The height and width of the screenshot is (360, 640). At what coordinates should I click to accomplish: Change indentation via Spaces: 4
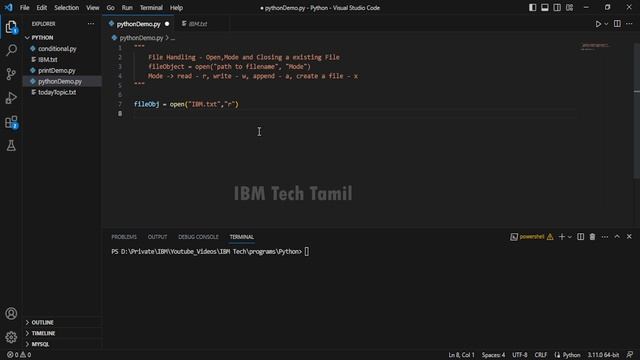click(x=493, y=355)
